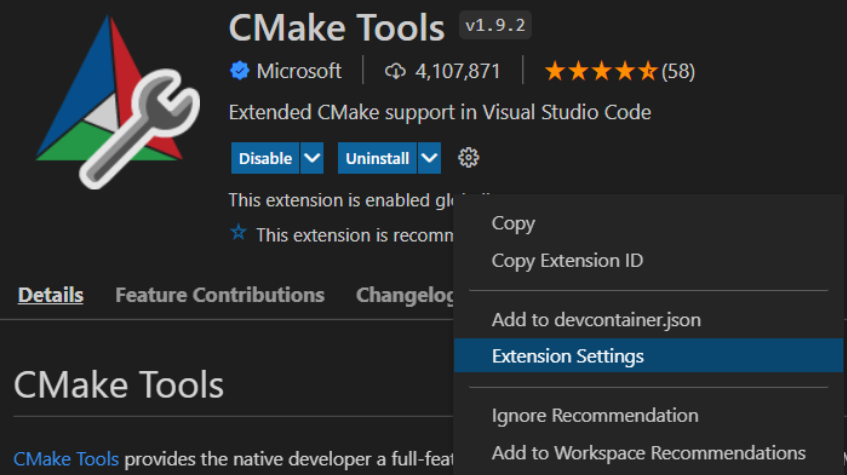Uninstall the CMake Tools extension
The image size is (847, 475).
tap(377, 158)
